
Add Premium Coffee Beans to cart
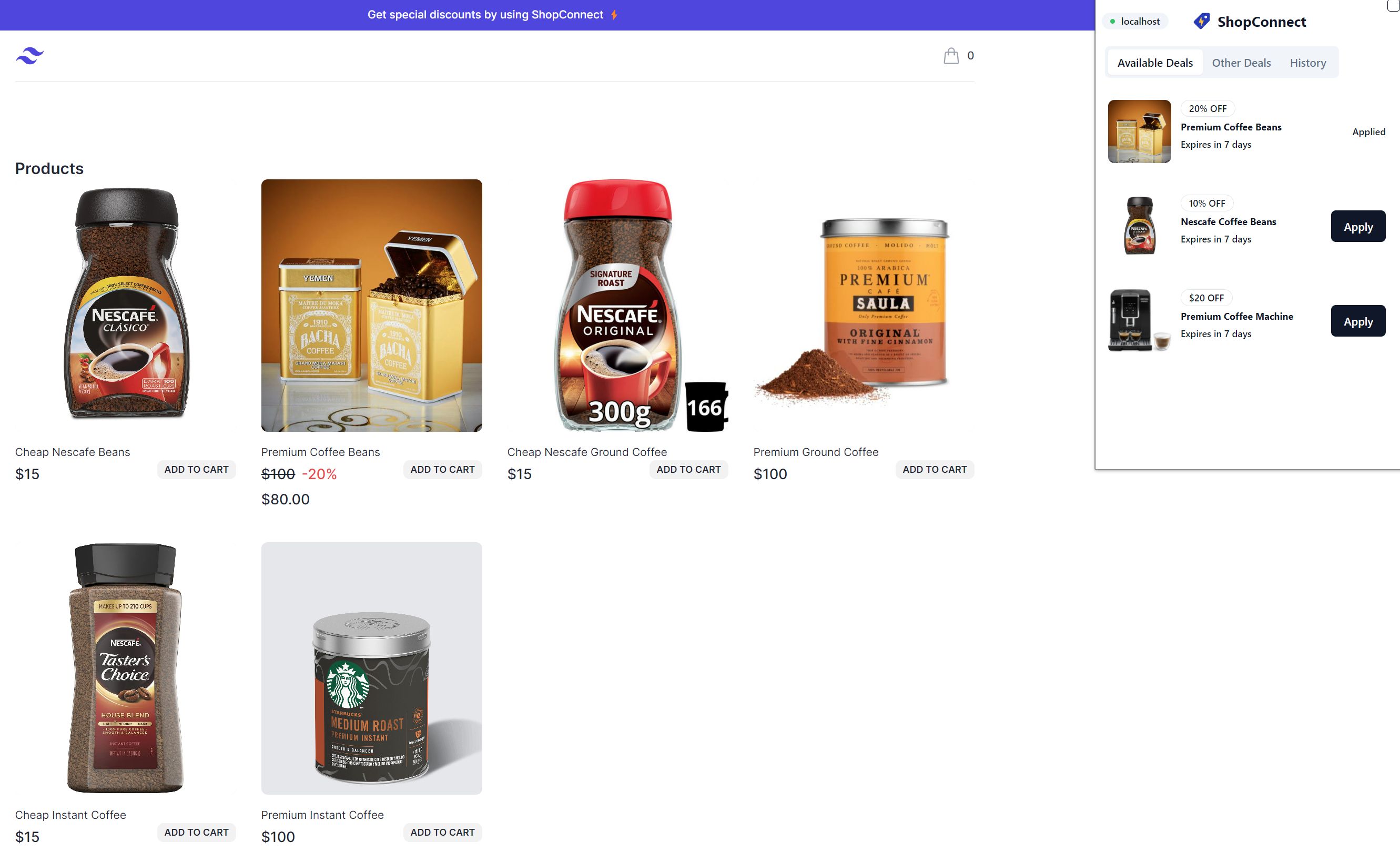click(442, 469)
